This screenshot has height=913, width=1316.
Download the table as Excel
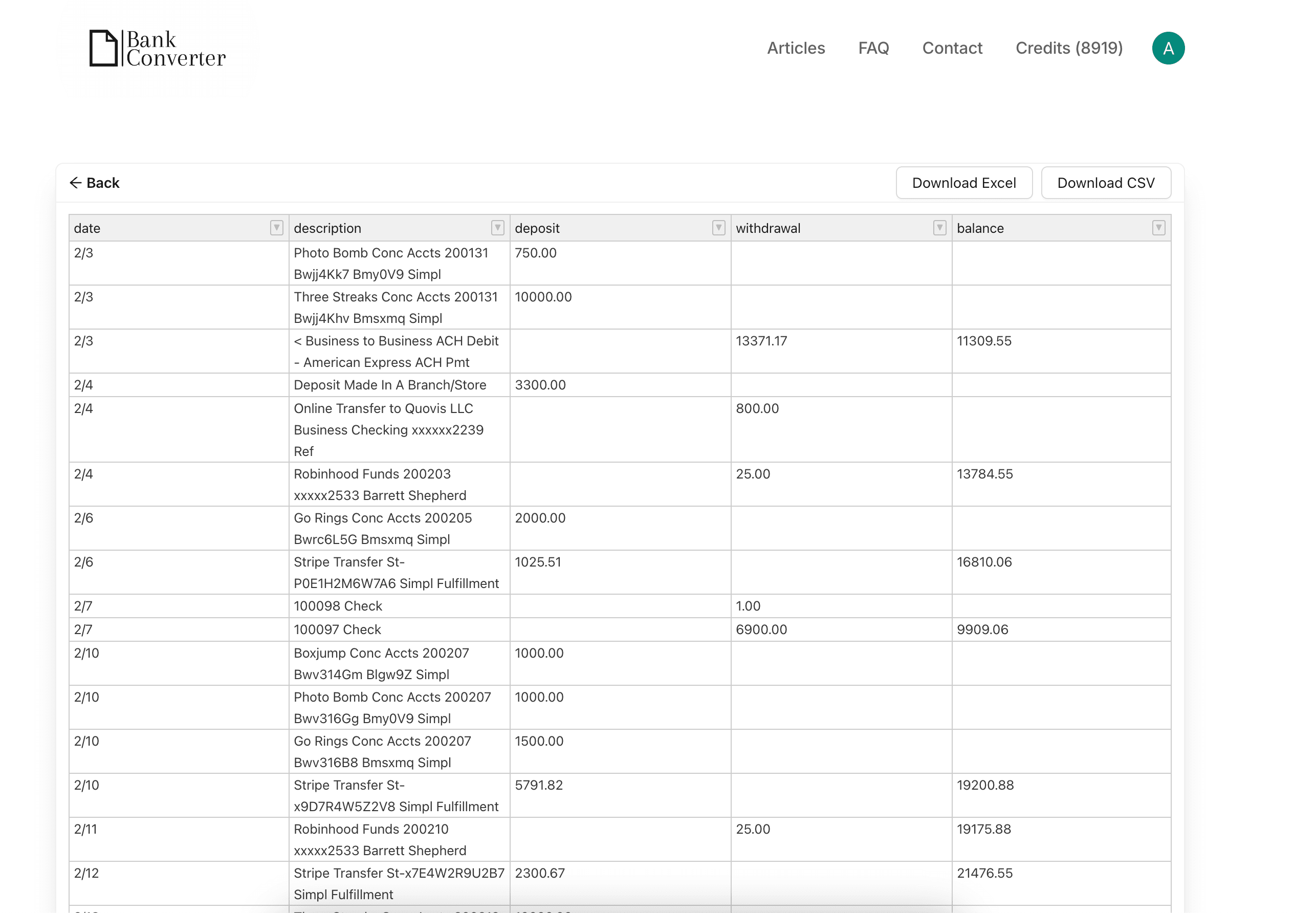(963, 183)
